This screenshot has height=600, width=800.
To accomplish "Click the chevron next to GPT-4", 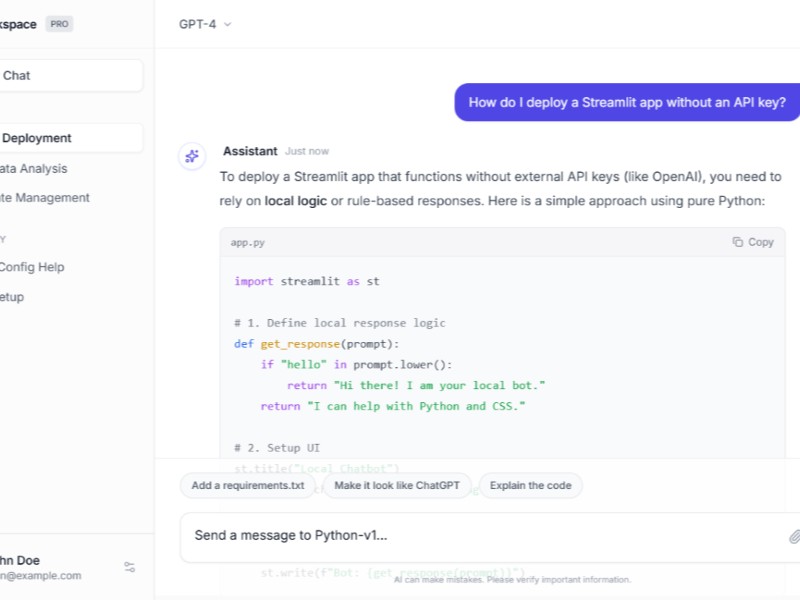I will [x=228, y=24].
